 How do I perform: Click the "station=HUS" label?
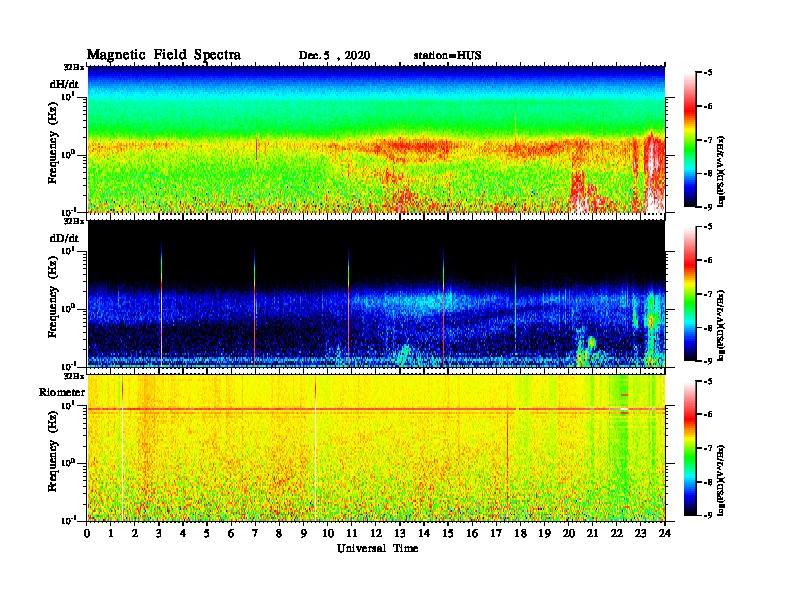tap(447, 56)
